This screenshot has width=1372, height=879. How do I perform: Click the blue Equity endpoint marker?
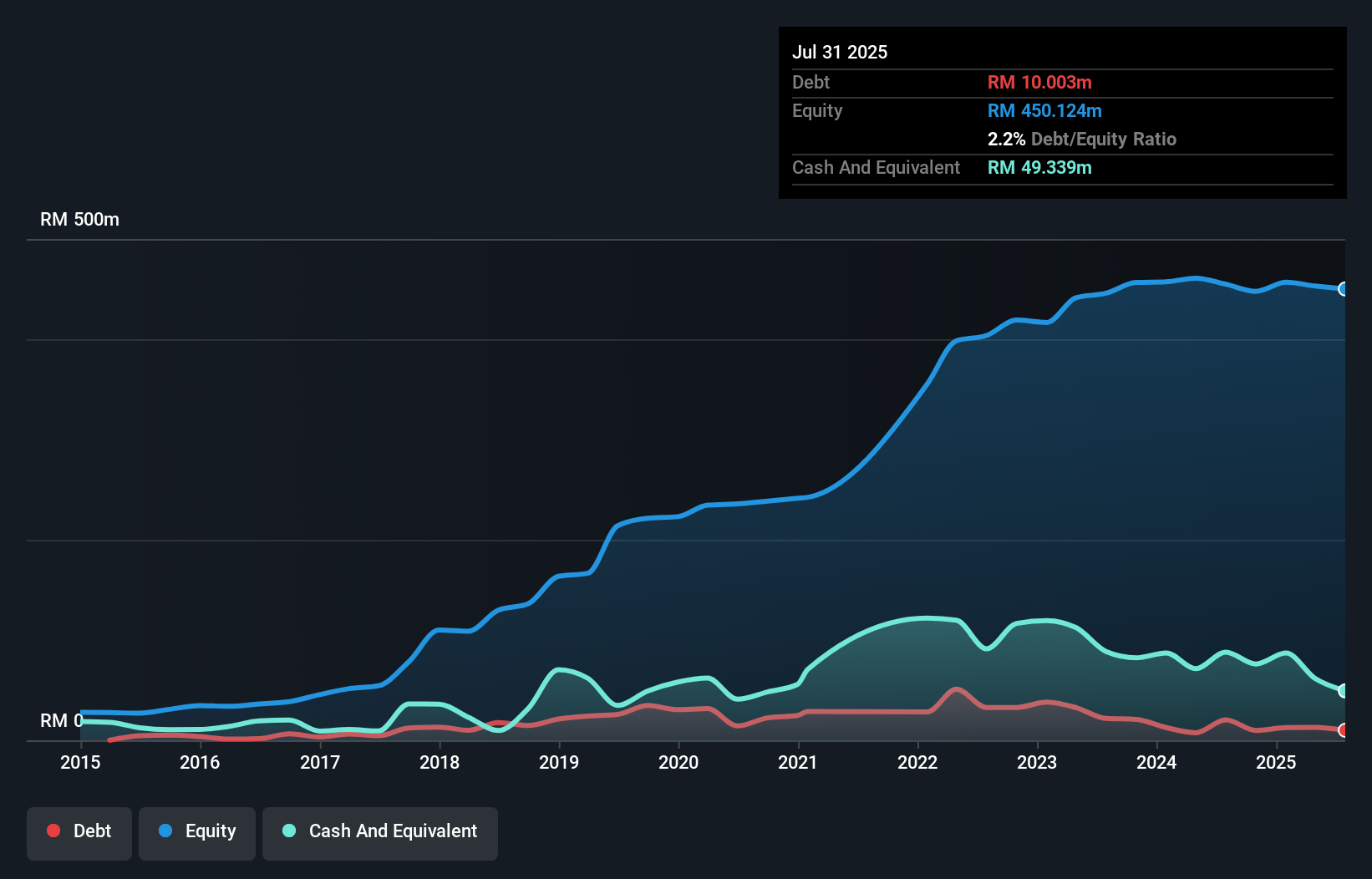(x=1343, y=289)
